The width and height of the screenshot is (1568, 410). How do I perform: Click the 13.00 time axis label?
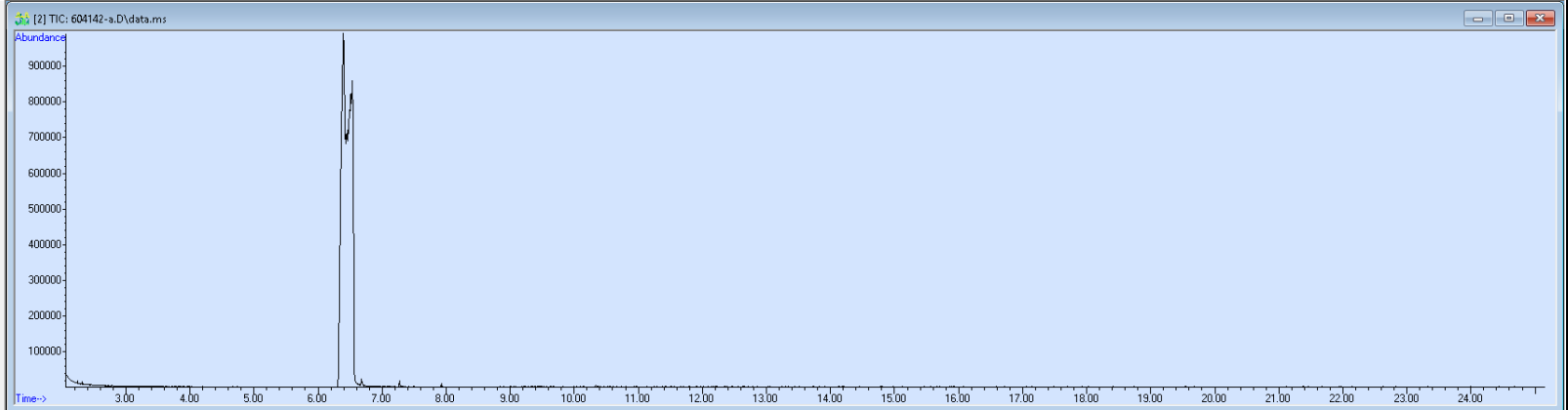pos(765,398)
